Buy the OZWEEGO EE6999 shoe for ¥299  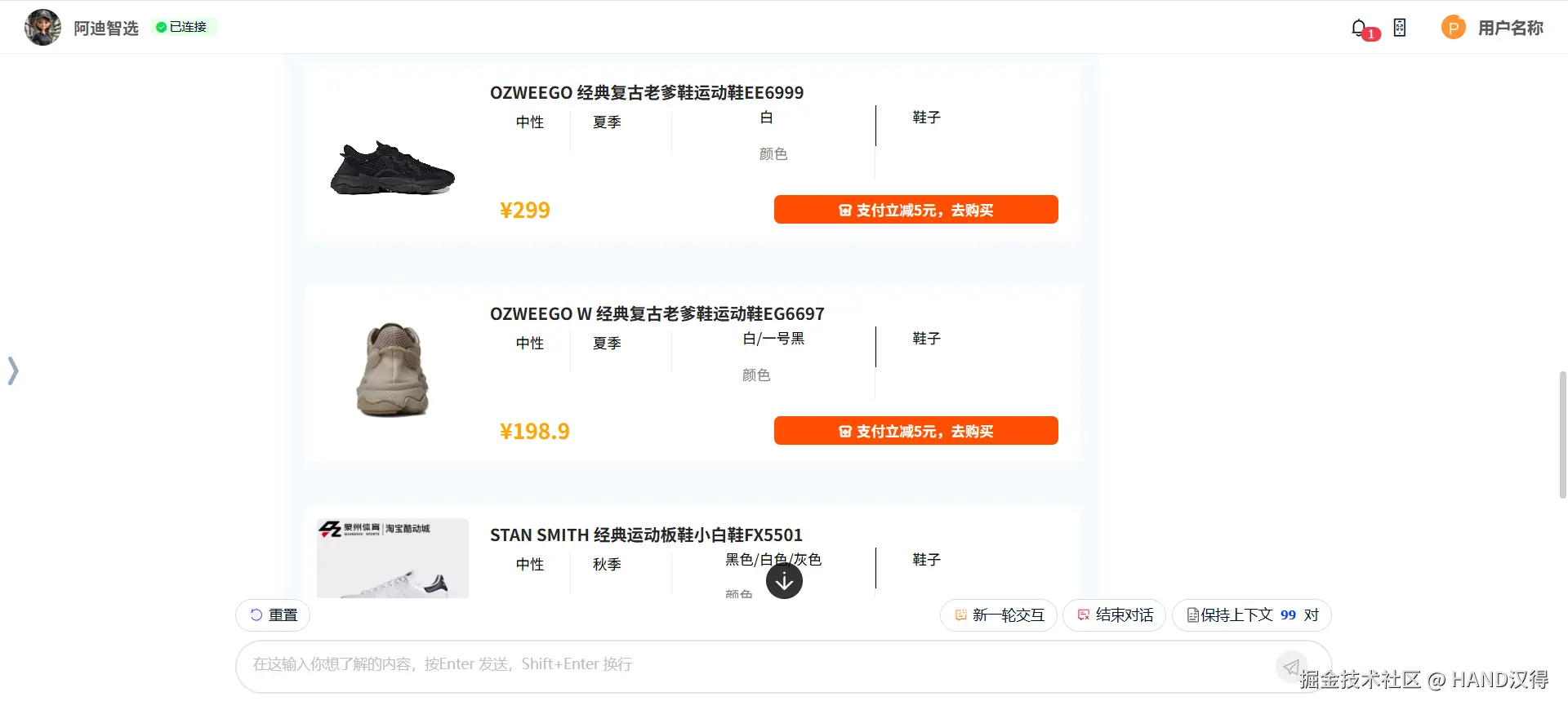915,210
